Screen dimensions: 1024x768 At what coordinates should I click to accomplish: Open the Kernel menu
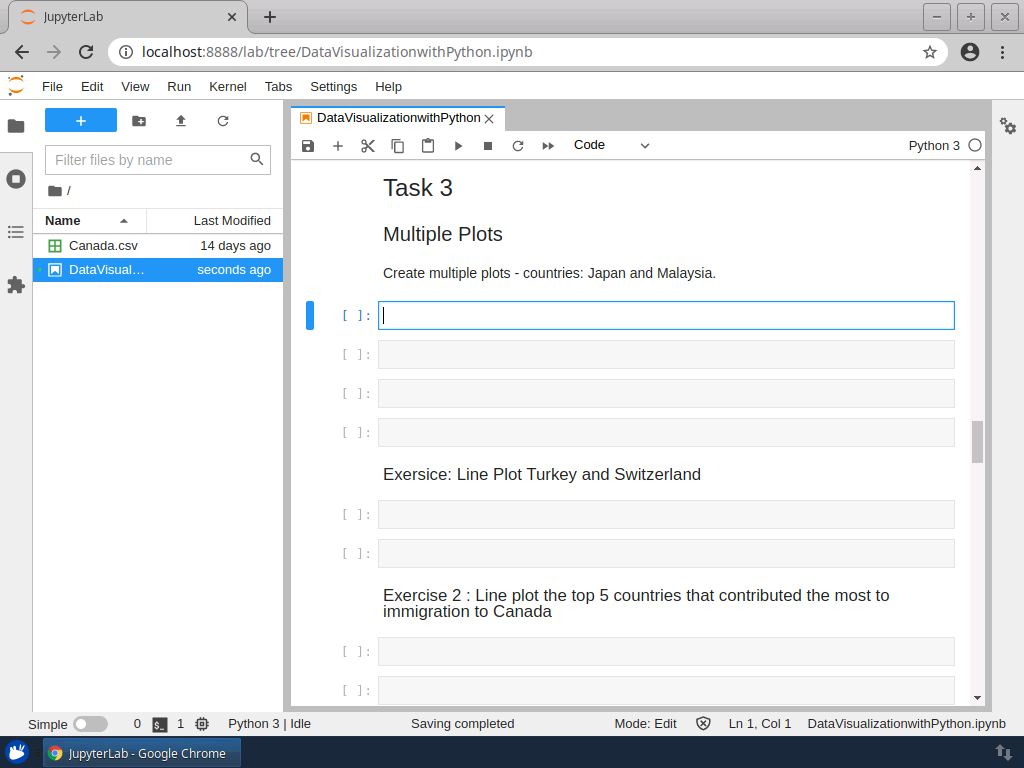(x=227, y=87)
